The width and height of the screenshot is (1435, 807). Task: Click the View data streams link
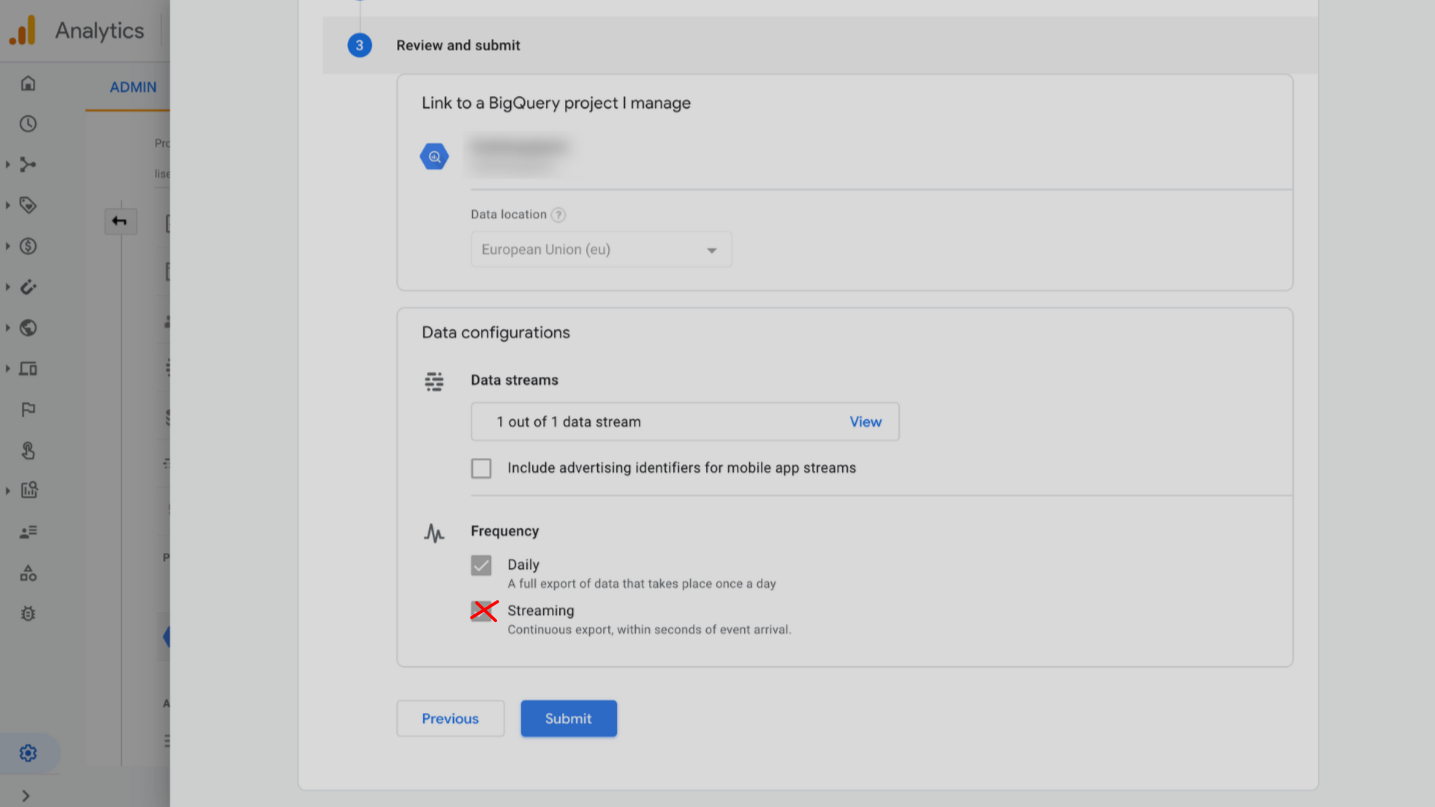[865, 422]
